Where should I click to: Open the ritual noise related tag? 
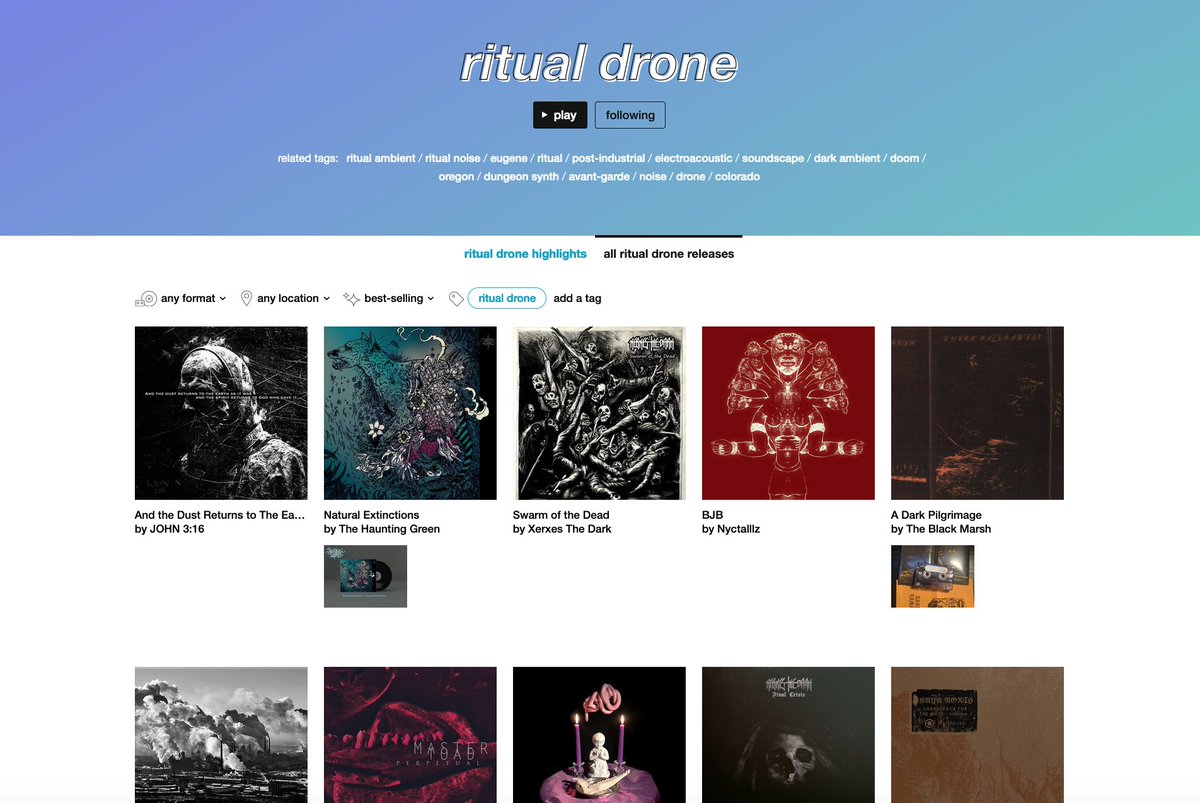(x=453, y=158)
